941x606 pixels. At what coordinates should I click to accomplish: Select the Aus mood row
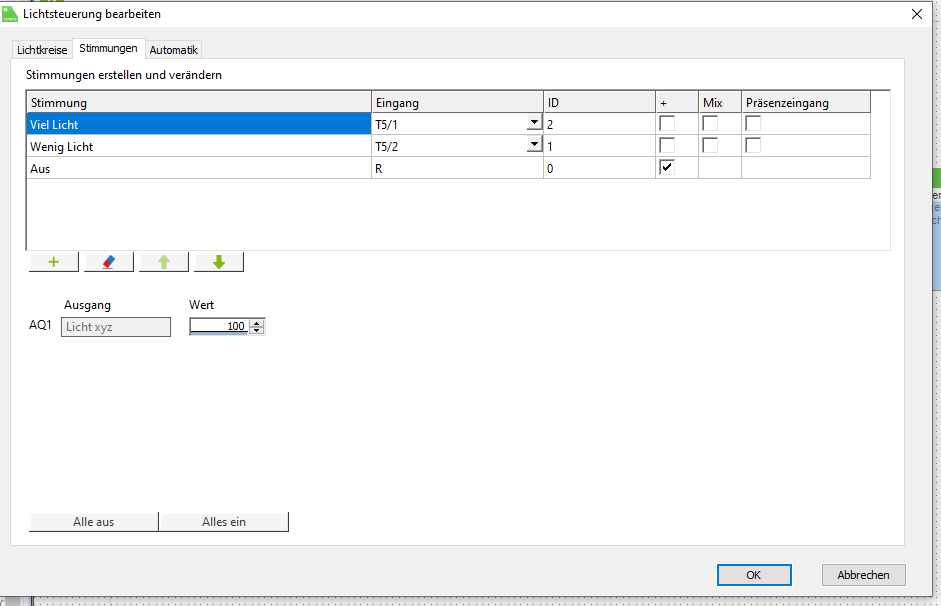200,169
